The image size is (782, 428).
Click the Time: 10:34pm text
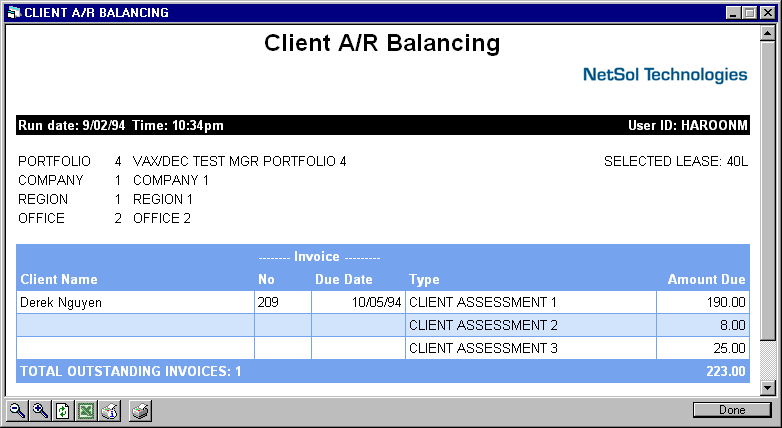178,125
